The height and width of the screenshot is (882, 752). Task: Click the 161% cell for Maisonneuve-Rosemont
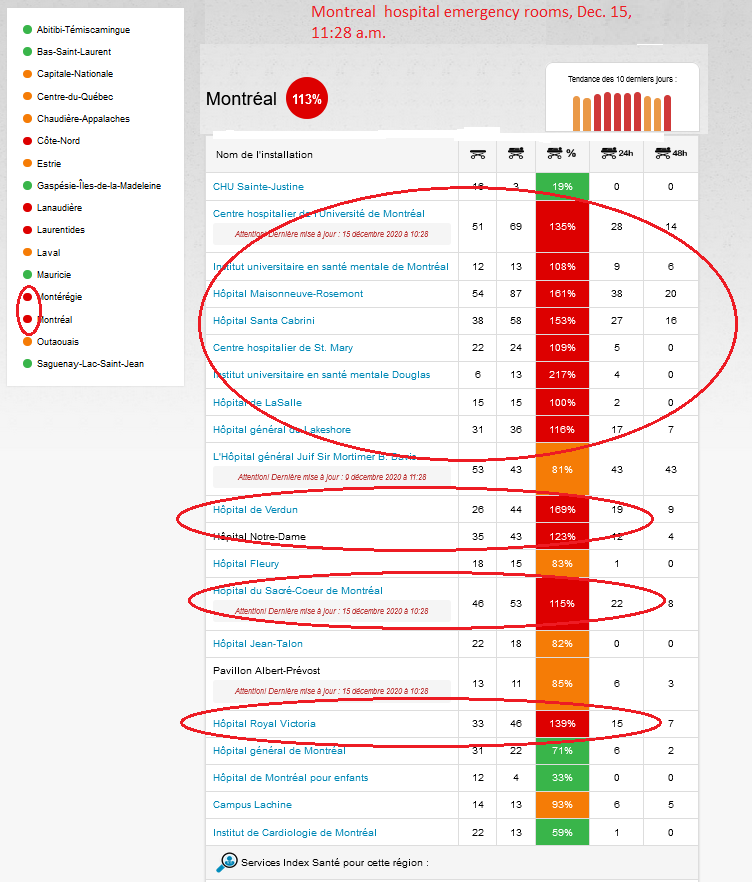coord(562,293)
